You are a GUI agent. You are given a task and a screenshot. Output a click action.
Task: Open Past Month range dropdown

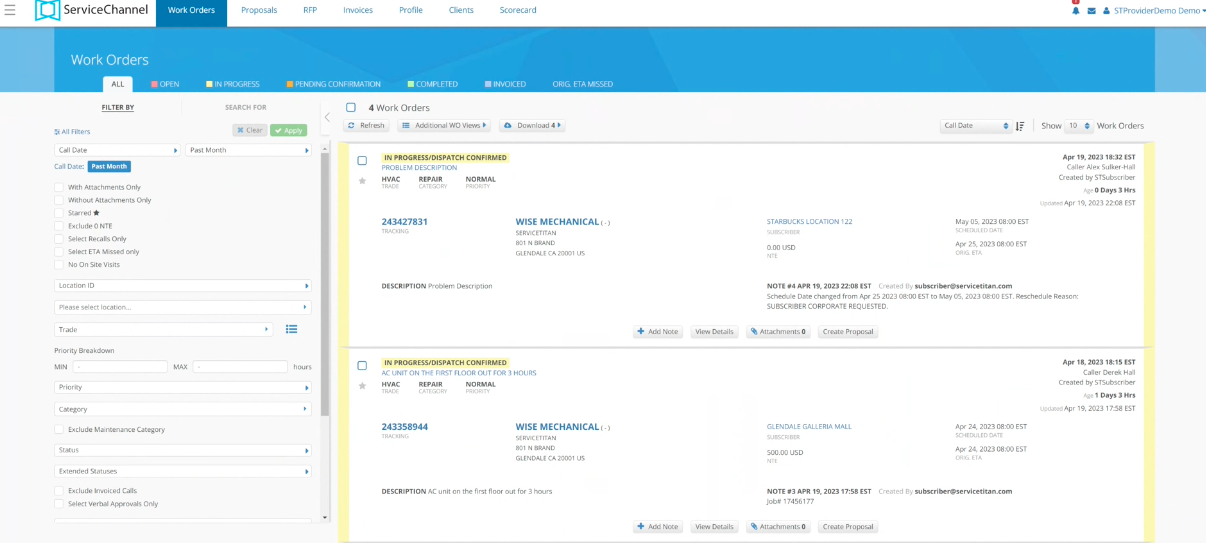[x=249, y=150]
